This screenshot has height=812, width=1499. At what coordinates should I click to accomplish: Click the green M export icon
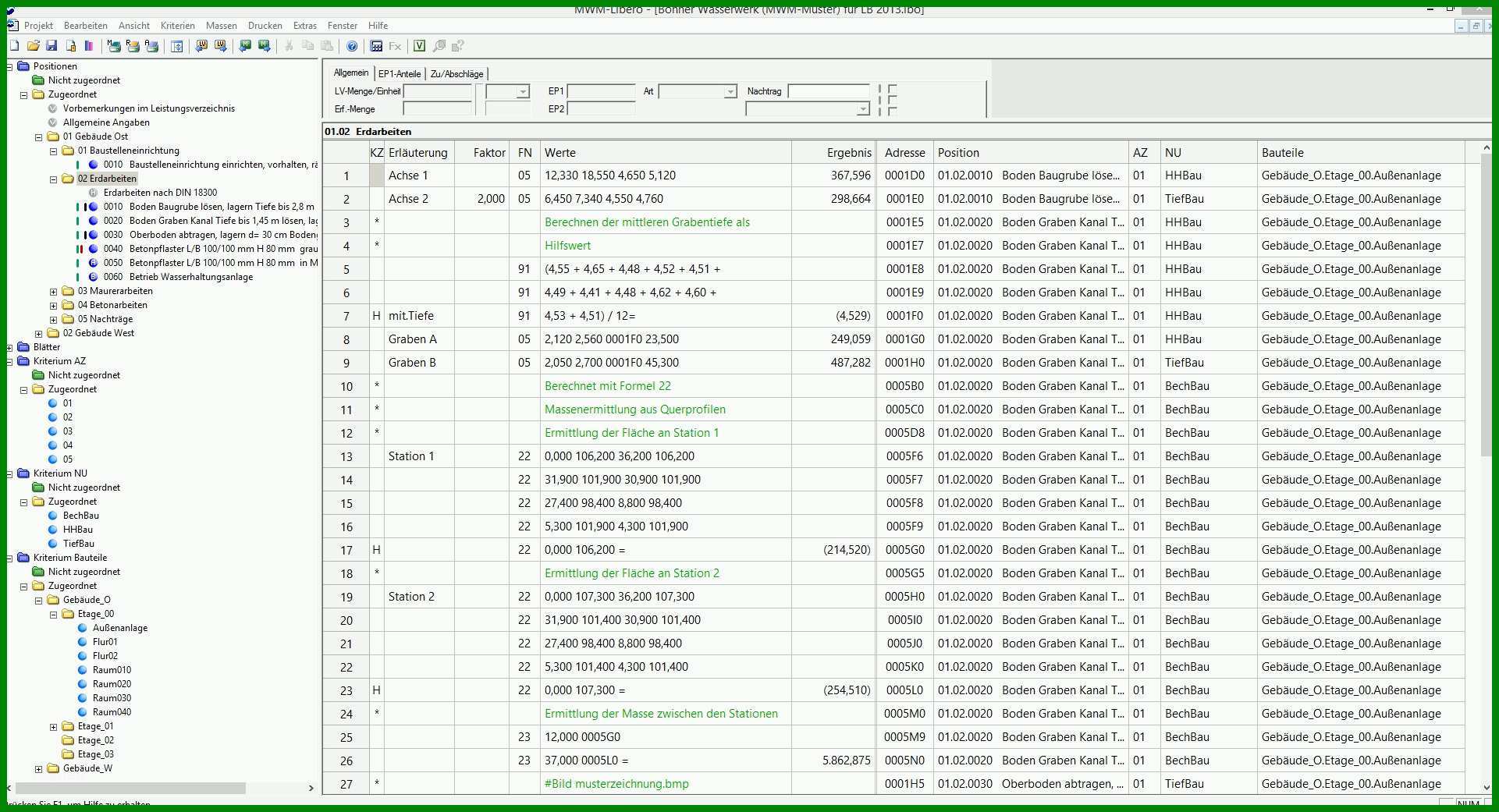click(x=265, y=46)
